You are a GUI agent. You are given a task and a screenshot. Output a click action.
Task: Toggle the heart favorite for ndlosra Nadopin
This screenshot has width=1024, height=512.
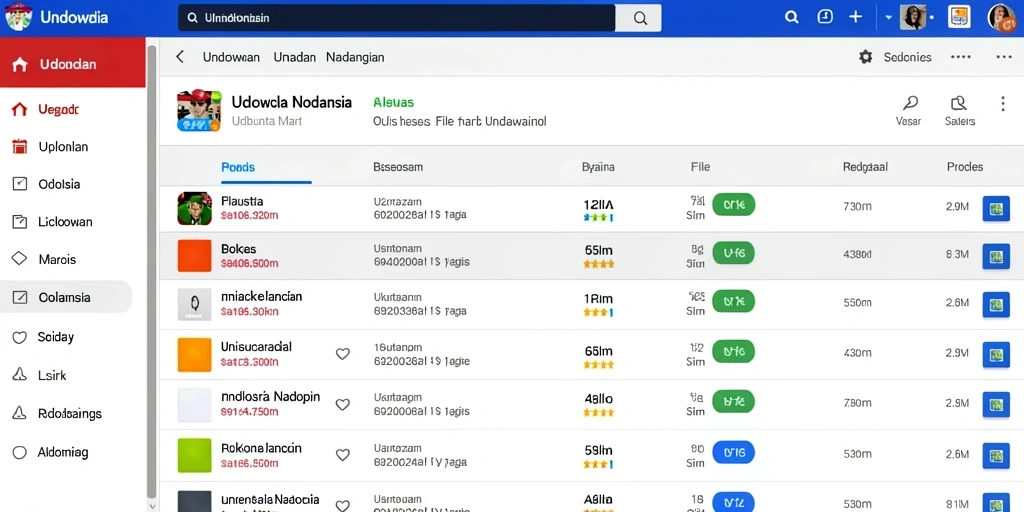(x=342, y=404)
